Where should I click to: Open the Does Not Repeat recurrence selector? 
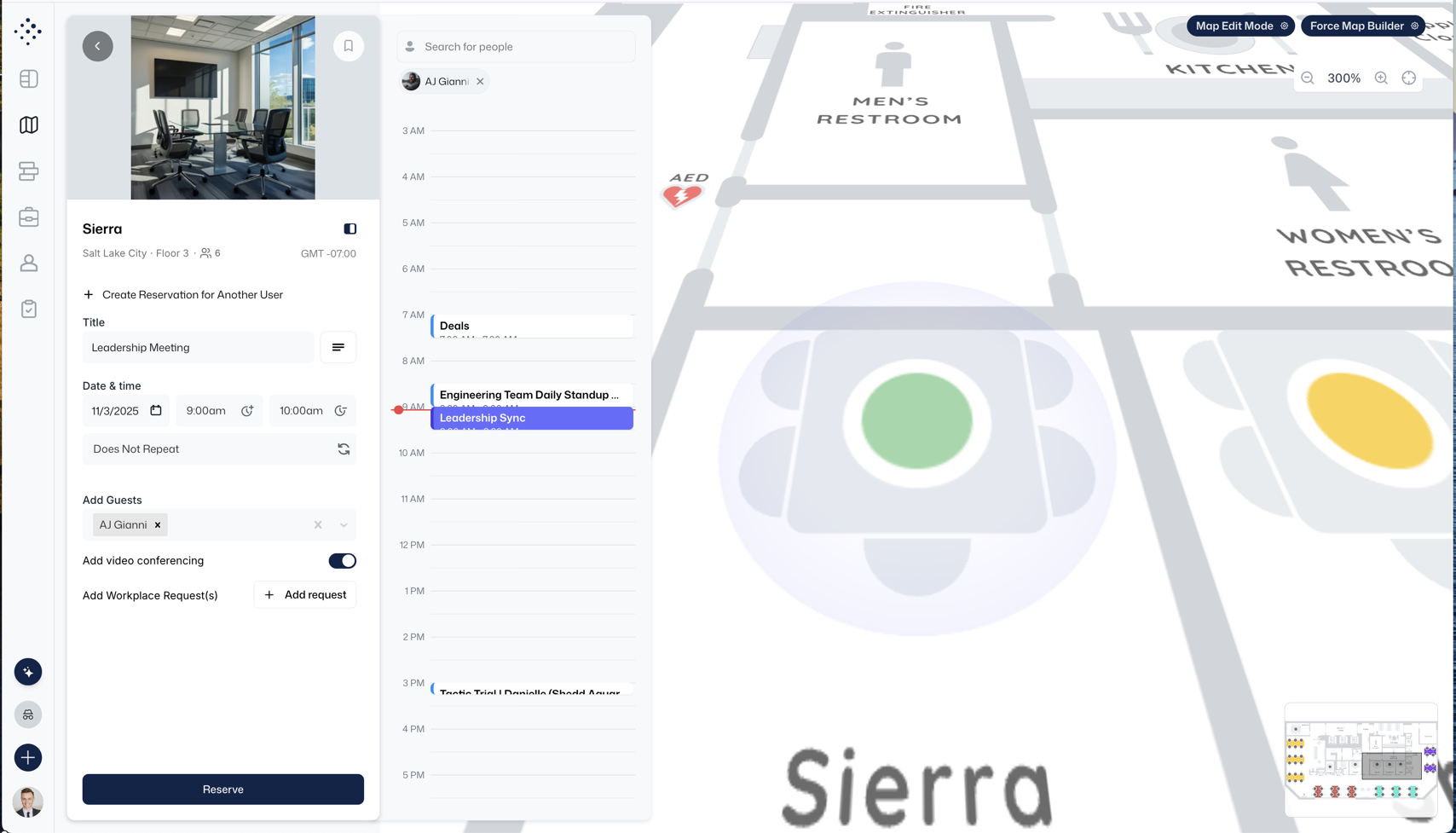click(219, 449)
